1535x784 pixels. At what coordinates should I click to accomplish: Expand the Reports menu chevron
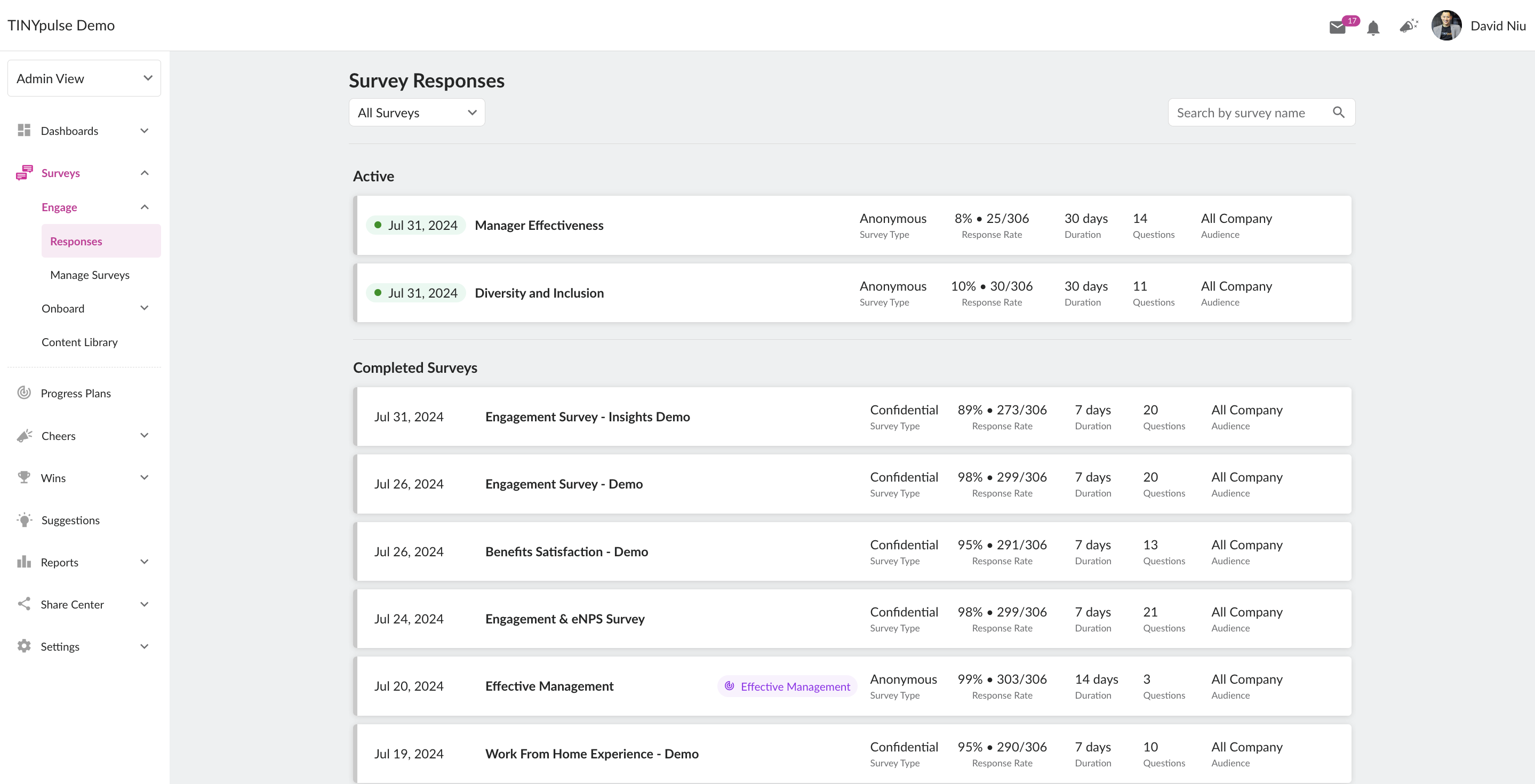click(144, 562)
